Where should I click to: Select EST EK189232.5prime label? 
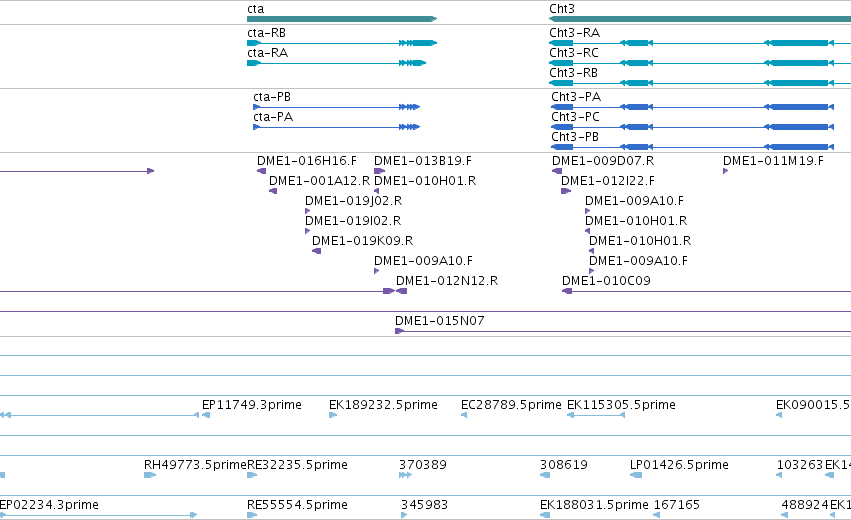click(383, 405)
